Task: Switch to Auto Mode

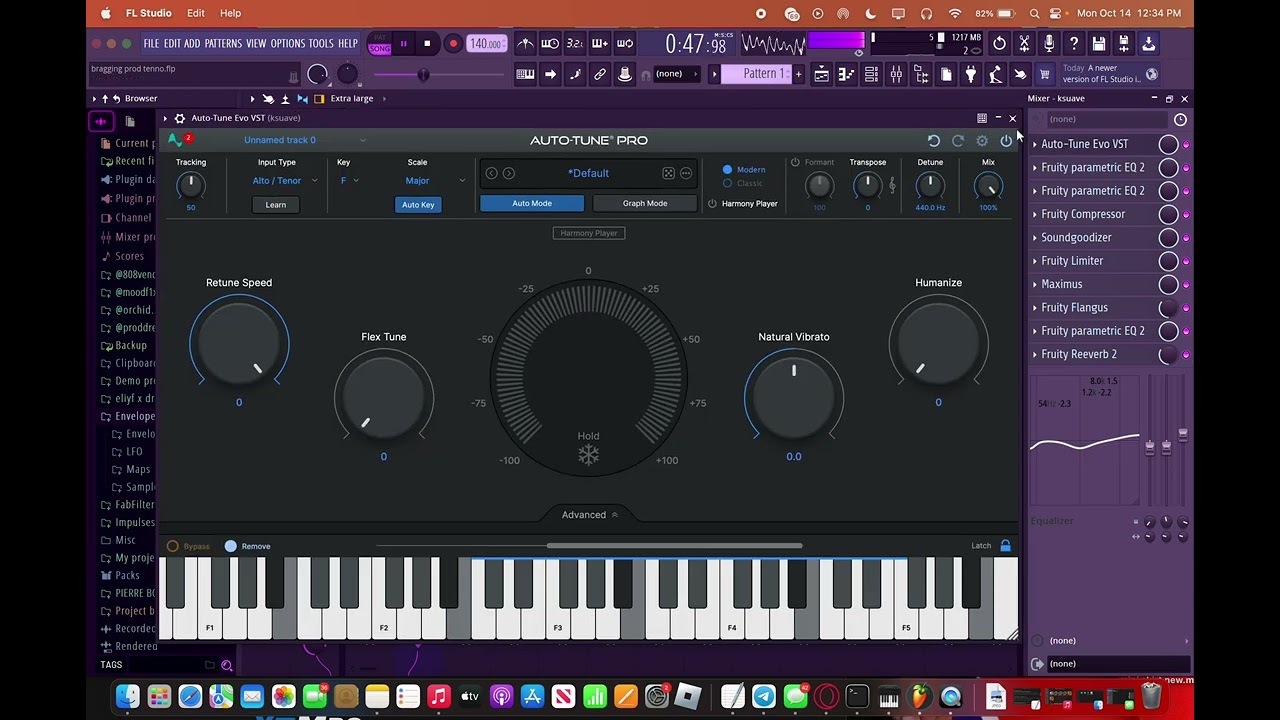Action: click(x=532, y=204)
